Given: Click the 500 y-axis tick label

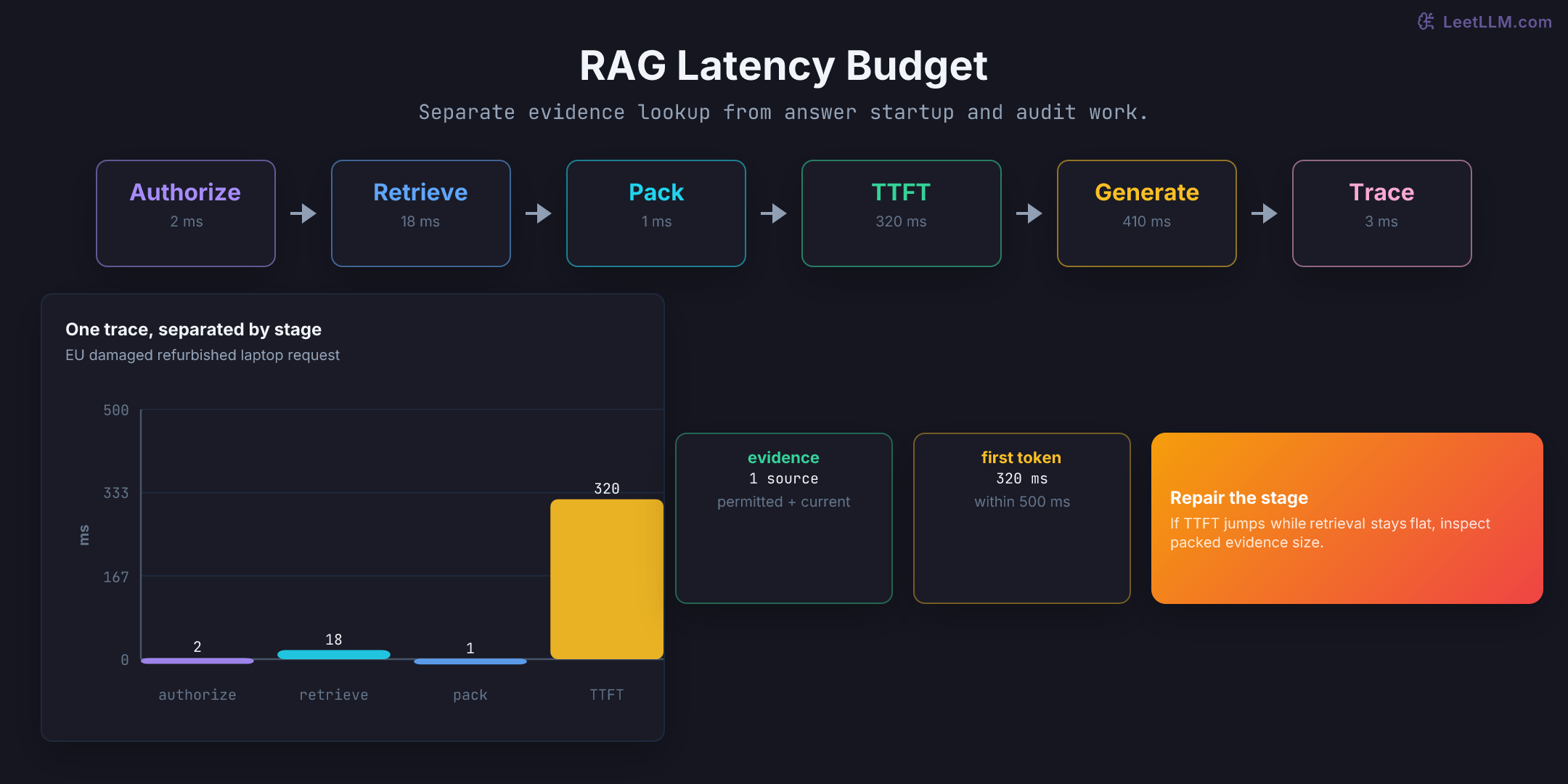Looking at the screenshot, I should coord(116,410).
